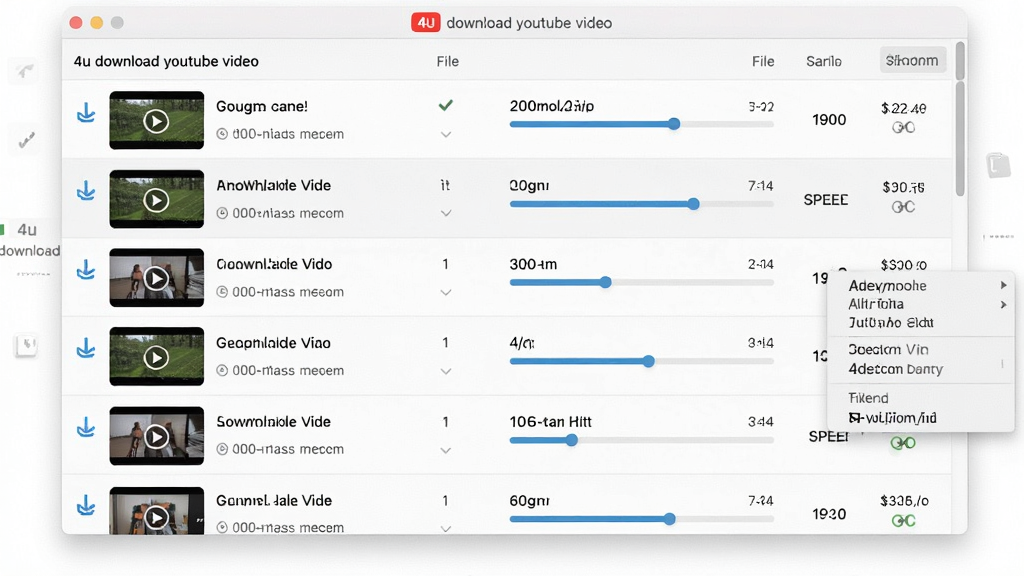
Task: Expand chevron in Sowmolniole Vide row
Action: [446, 450]
